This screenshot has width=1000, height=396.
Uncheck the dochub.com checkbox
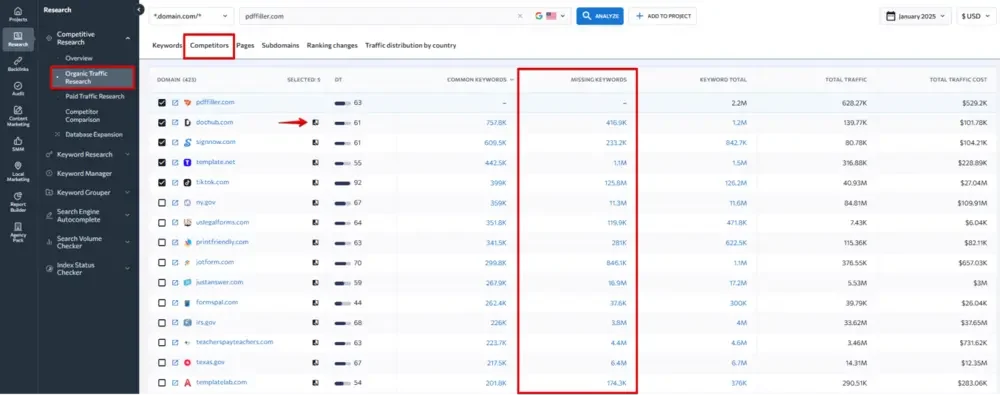point(162,122)
